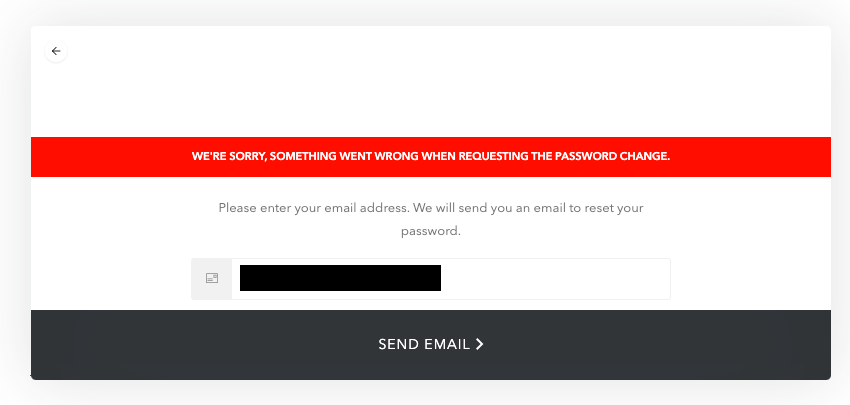The height and width of the screenshot is (405, 850).
Task: Return to the previous screen via left arrow
Action: [56, 51]
